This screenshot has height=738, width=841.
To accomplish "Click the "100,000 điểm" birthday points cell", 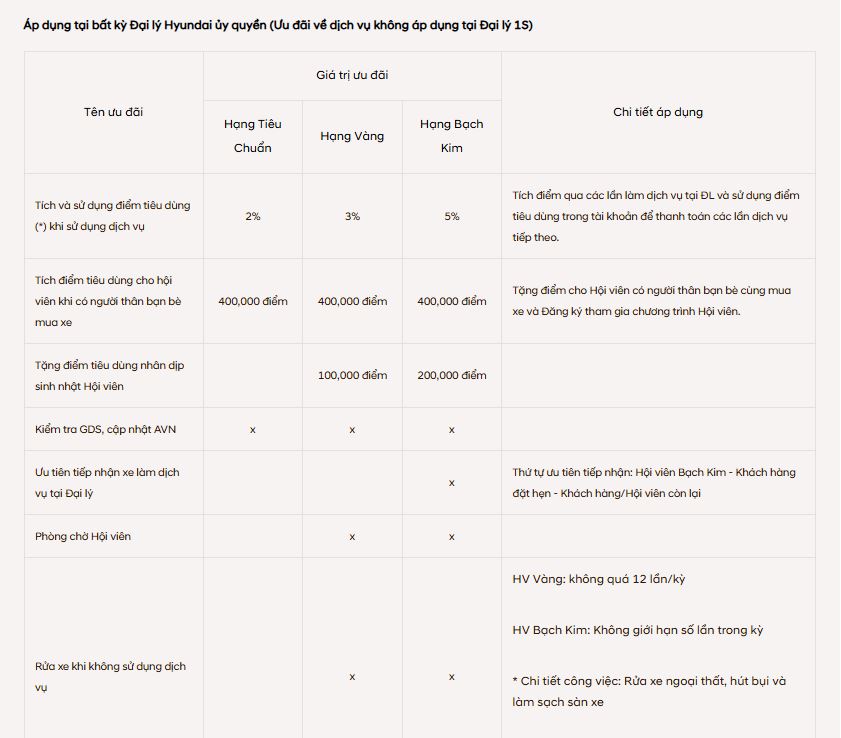I will point(352,375).
